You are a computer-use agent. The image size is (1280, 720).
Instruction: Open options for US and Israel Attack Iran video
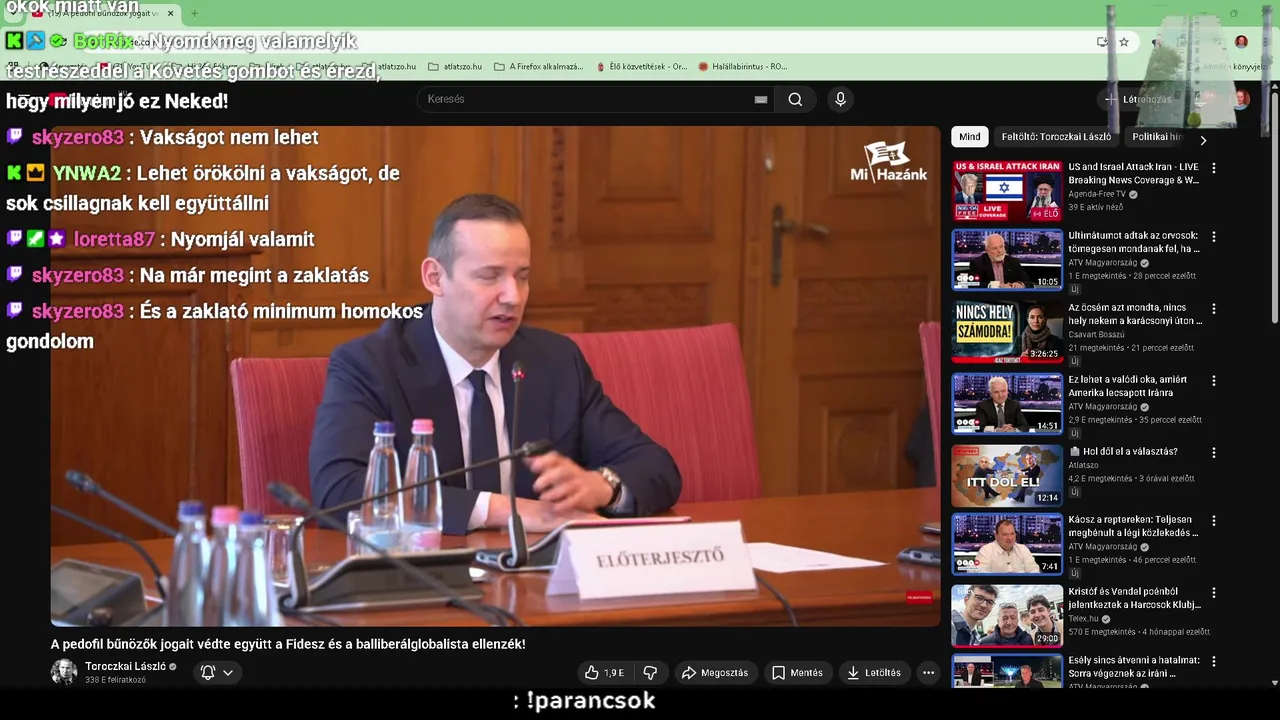coord(1214,168)
